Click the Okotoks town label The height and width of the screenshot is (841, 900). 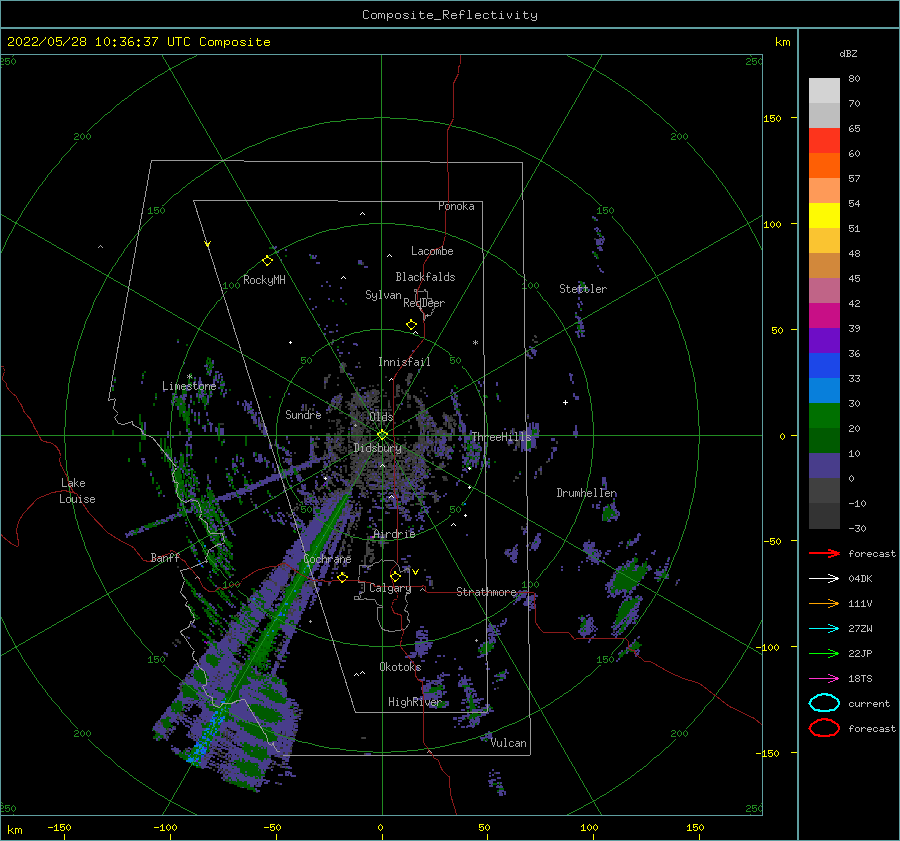pyautogui.click(x=400, y=666)
